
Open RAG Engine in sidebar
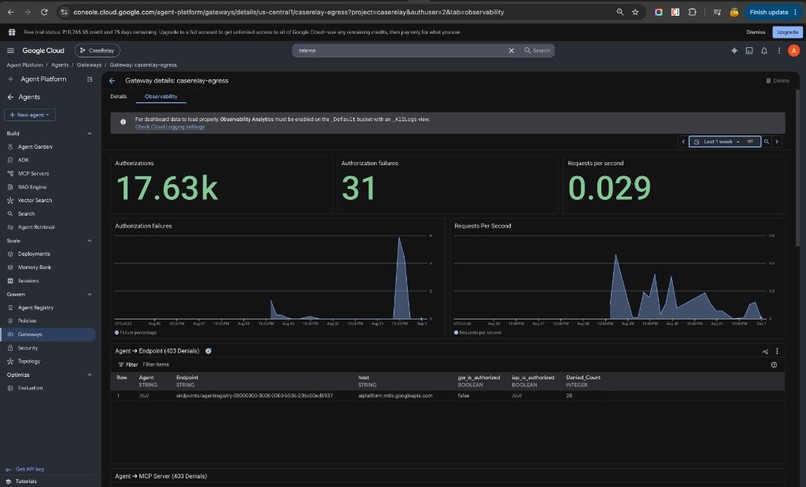point(32,187)
